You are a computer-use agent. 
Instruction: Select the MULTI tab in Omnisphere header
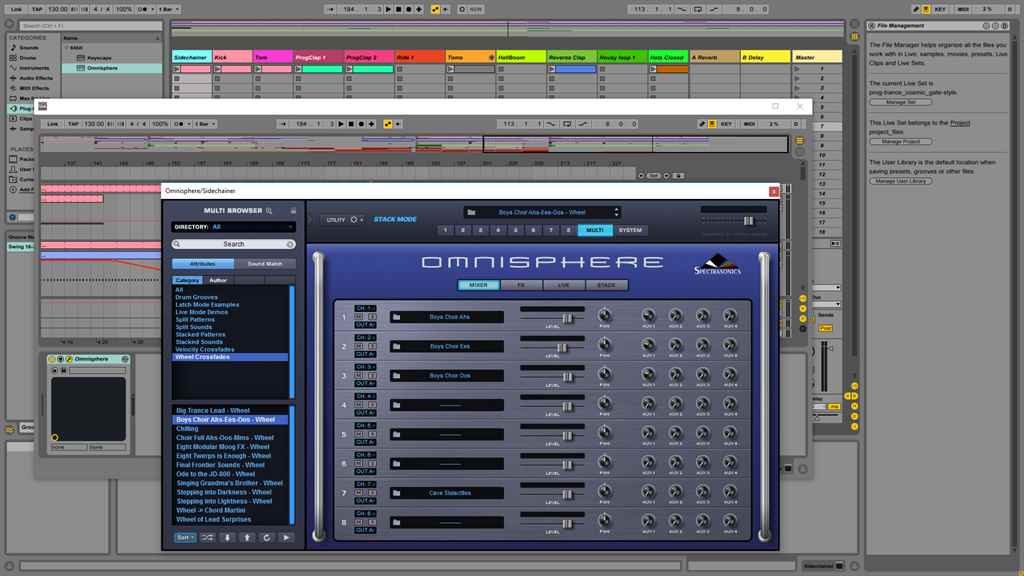click(x=595, y=231)
